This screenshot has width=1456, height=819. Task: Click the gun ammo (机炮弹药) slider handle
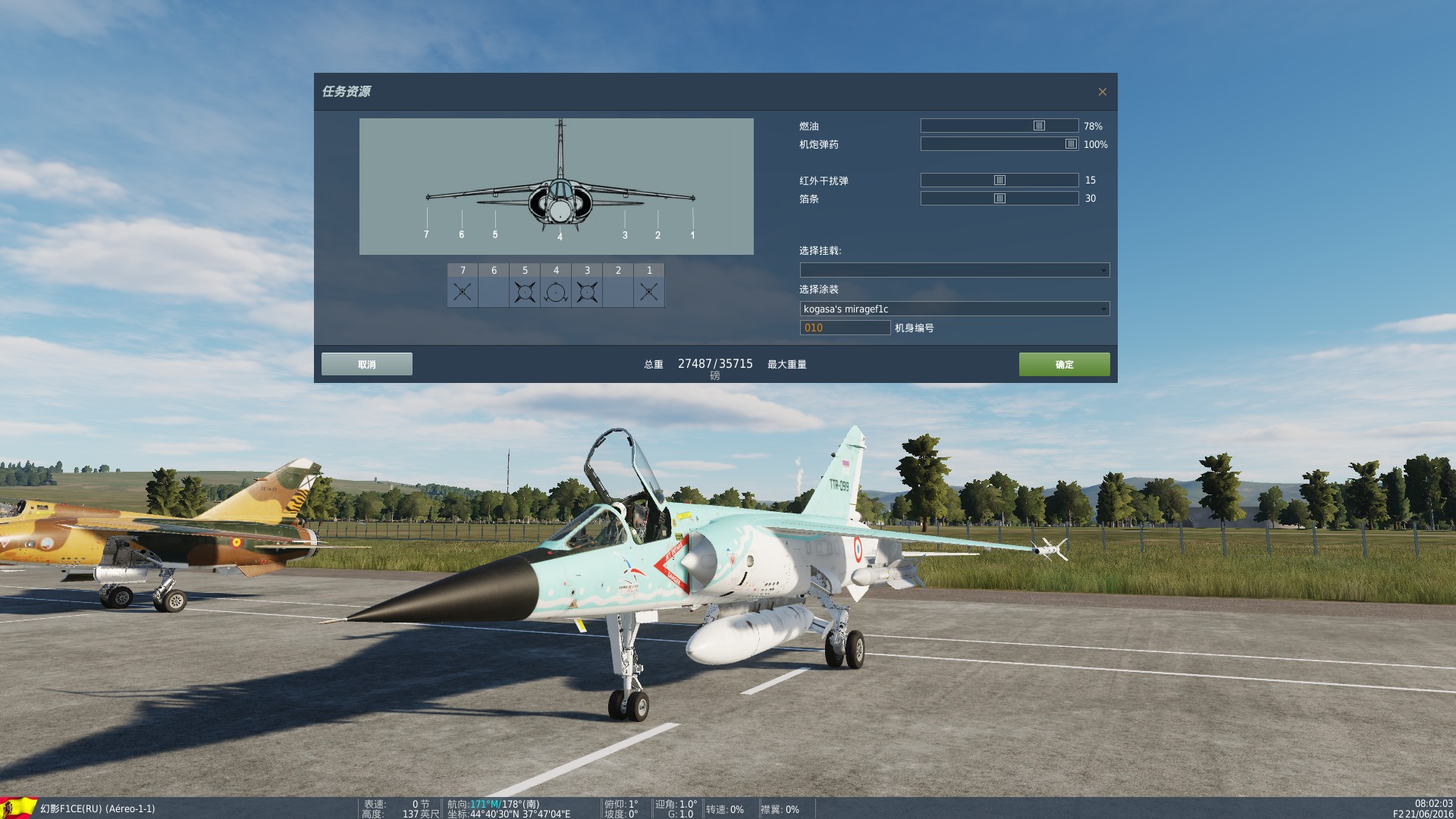pos(1071,144)
